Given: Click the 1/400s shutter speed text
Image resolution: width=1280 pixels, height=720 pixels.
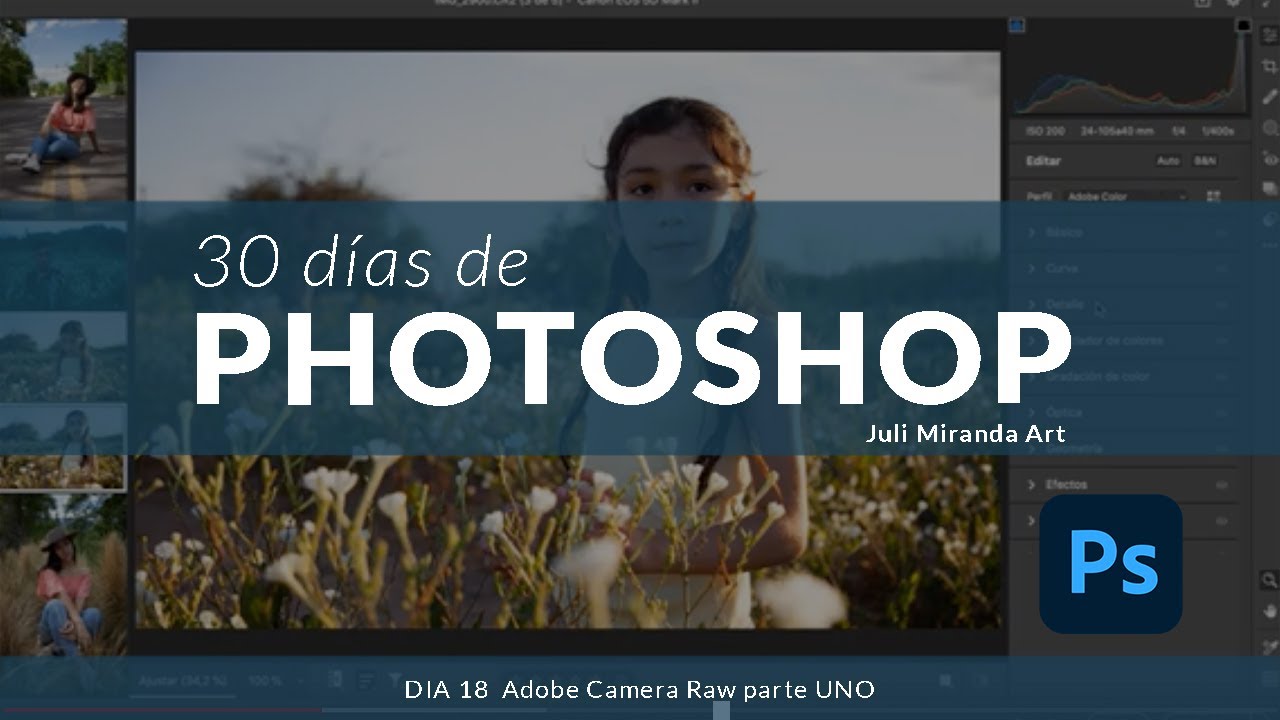Looking at the screenshot, I should [1217, 131].
